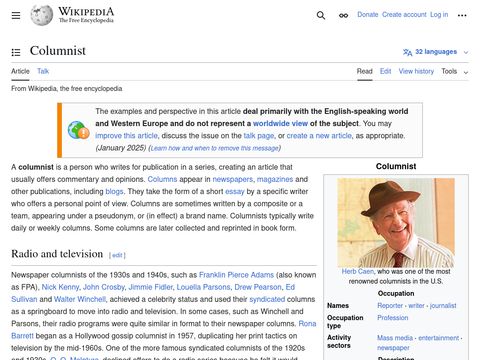Screen dimensions: 480x360
Task: Toggle the table of contents icon
Action: (16, 52)
